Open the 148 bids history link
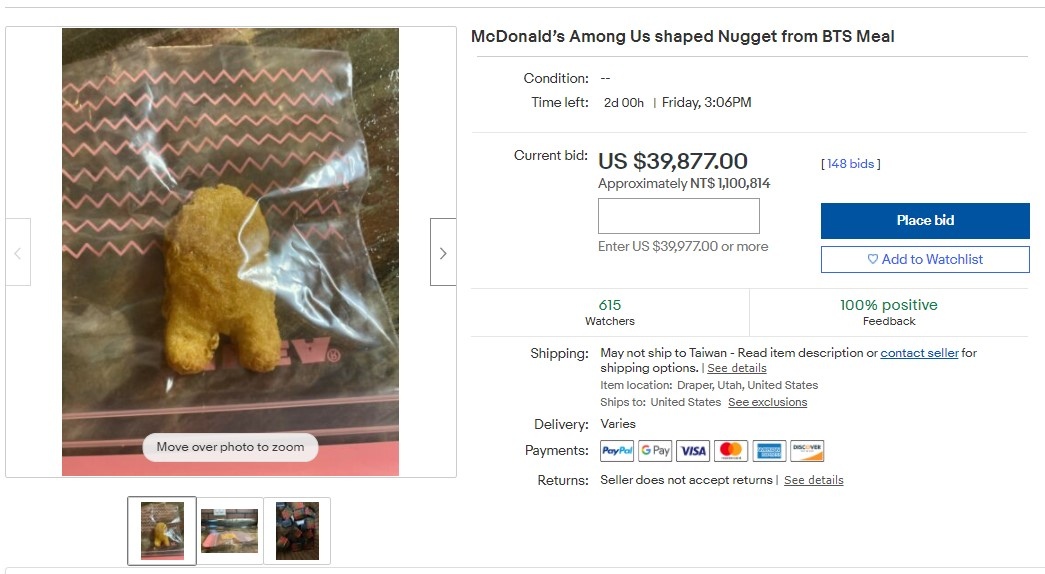Viewport: 1045px width, 574px height. point(850,164)
